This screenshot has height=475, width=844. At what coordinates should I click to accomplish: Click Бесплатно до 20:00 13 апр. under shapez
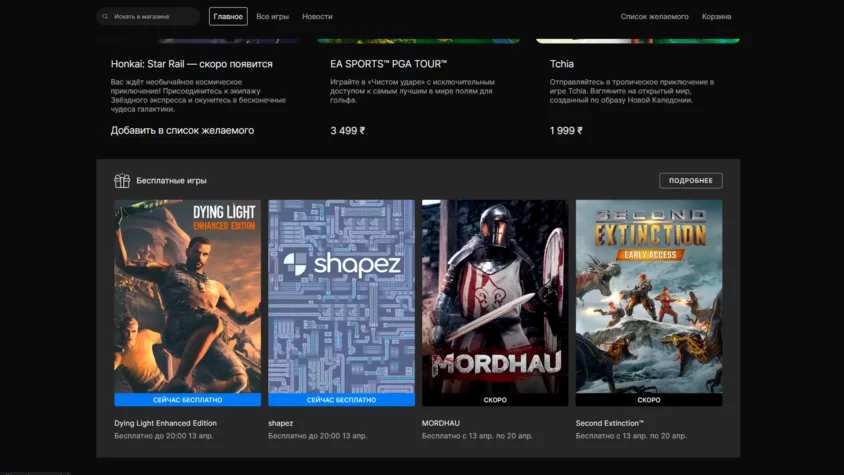tap(318, 436)
